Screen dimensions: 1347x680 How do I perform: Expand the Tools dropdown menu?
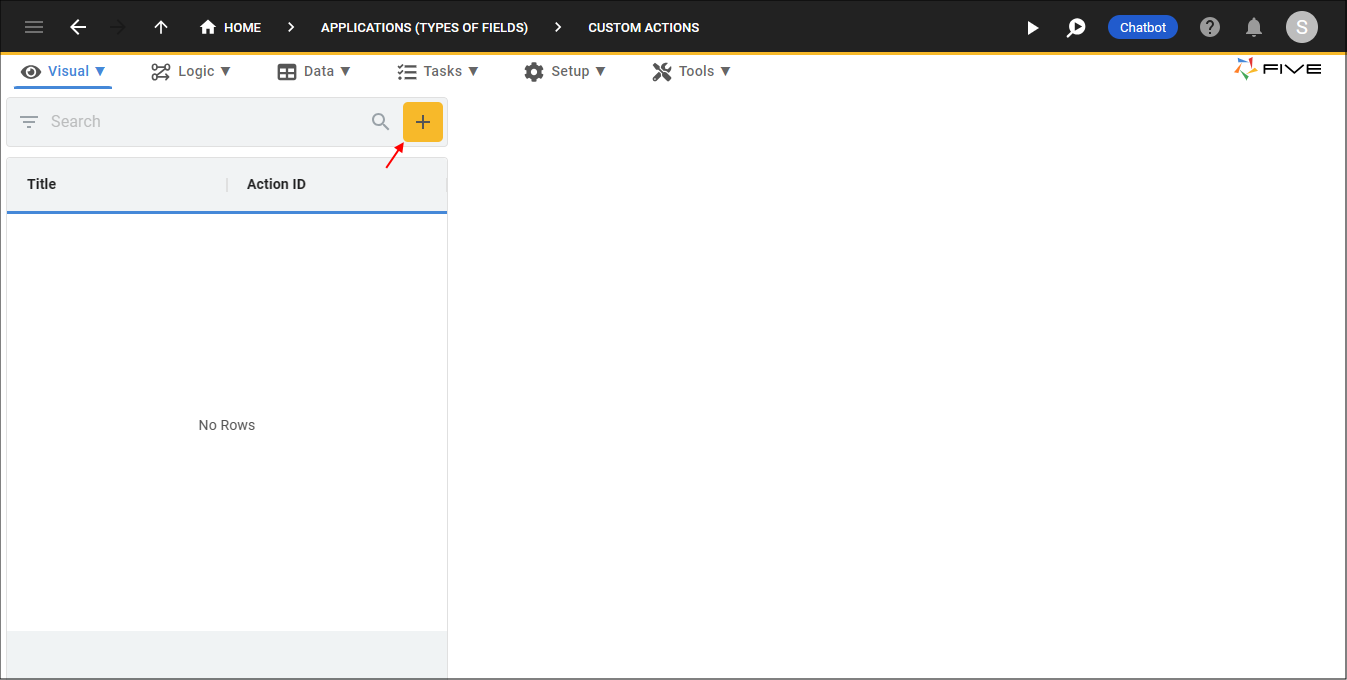pyautogui.click(x=691, y=71)
